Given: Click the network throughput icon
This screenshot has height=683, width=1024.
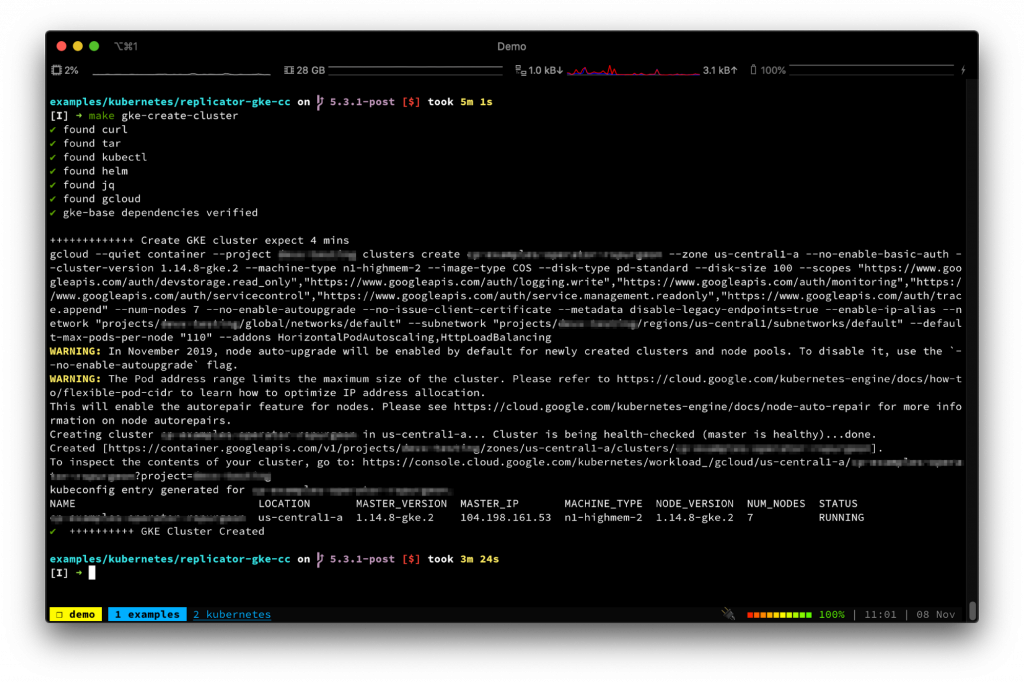Looking at the screenshot, I should click(520, 71).
